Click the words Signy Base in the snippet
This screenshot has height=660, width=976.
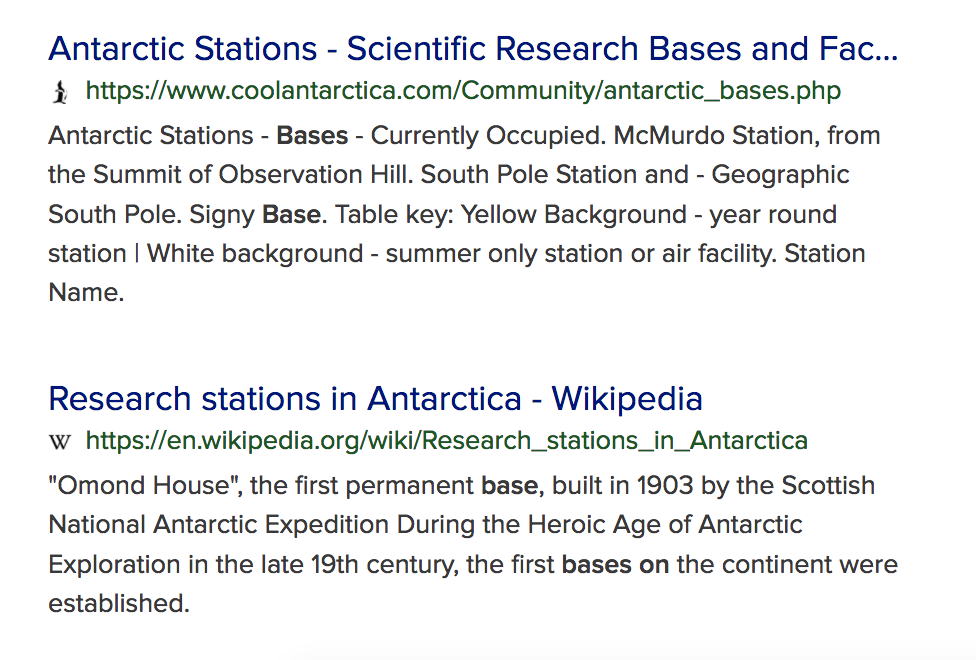click(x=255, y=214)
